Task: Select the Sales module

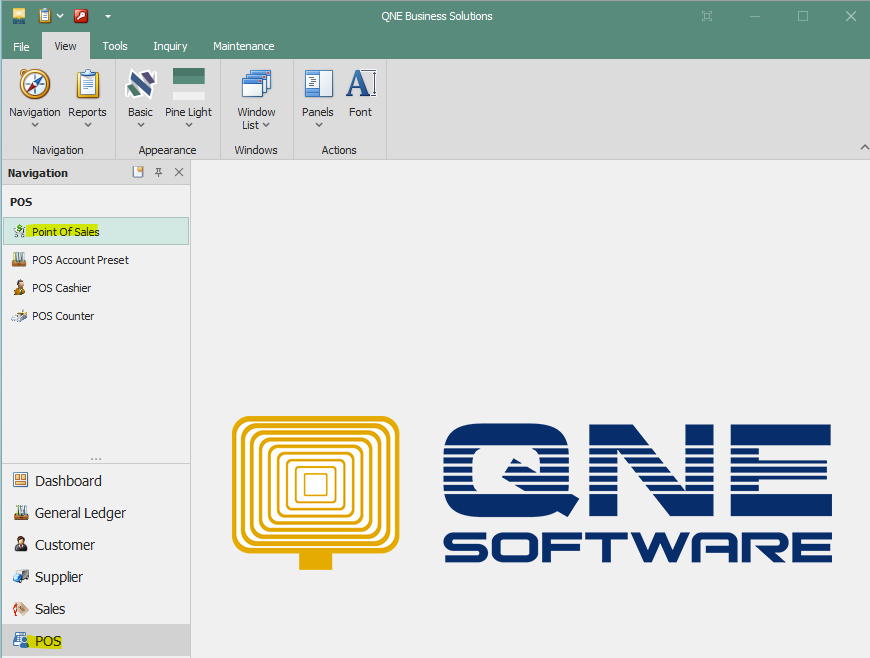Action: pyautogui.click(x=96, y=609)
